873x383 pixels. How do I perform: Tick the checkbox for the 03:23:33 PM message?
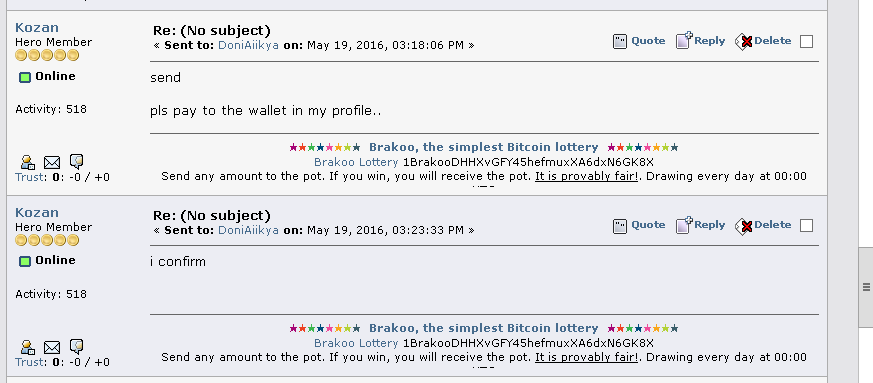click(x=806, y=225)
